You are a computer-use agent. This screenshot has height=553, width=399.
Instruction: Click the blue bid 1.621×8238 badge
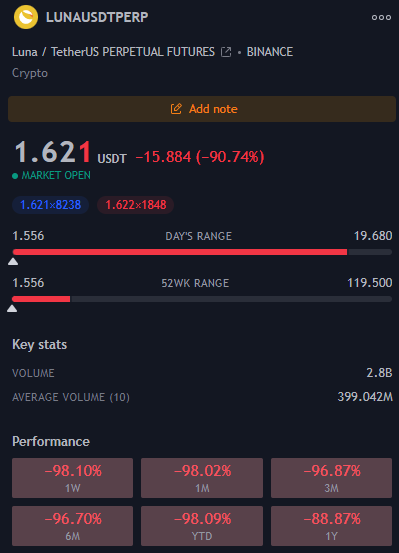coord(50,205)
